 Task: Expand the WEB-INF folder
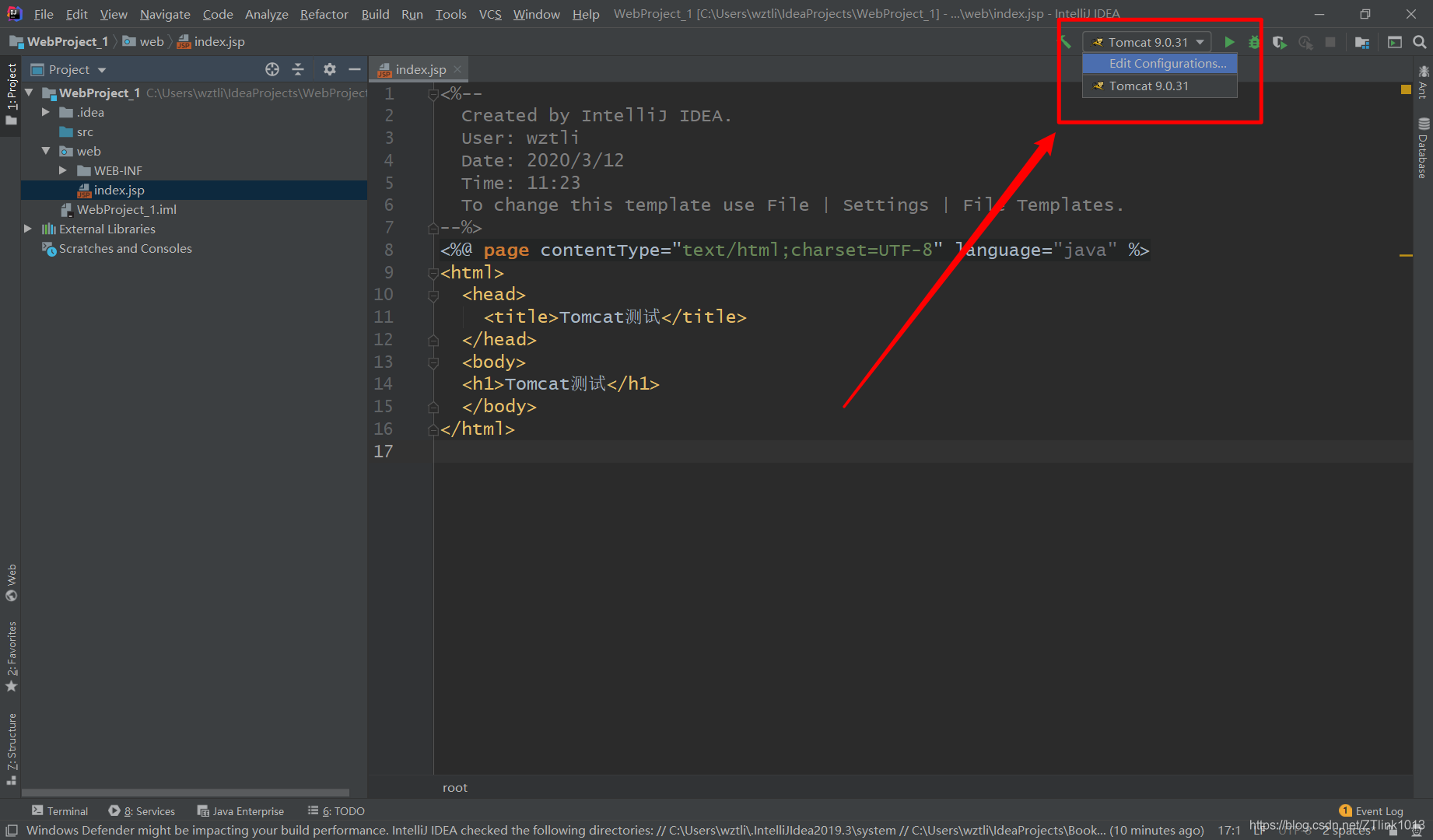pos(63,170)
